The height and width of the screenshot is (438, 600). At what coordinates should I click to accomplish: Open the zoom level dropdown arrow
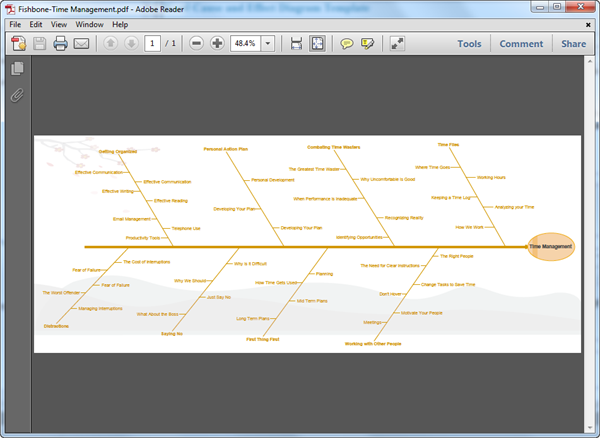[268, 43]
